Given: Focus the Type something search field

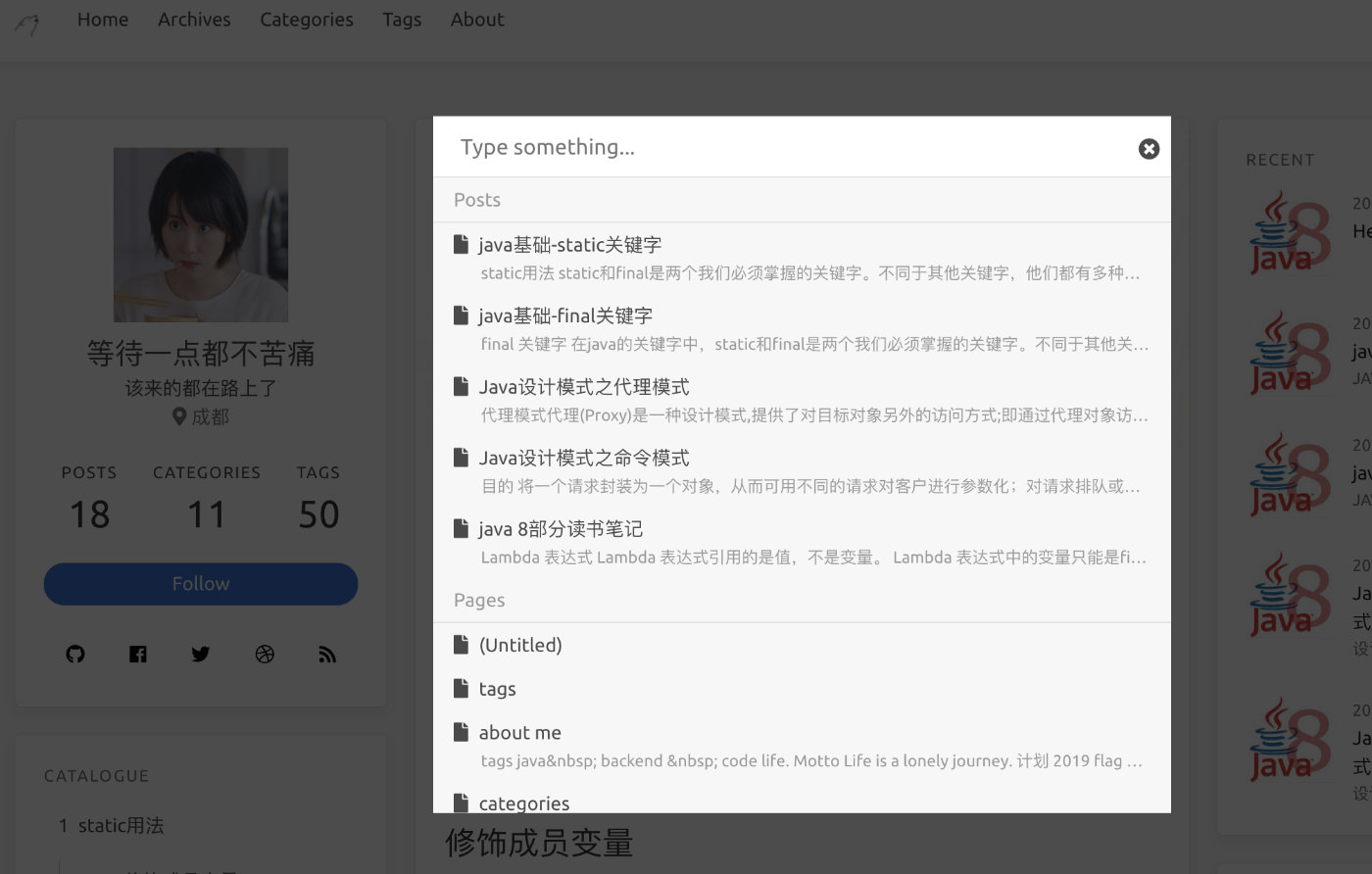Looking at the screenshot, I should point(784,147).
